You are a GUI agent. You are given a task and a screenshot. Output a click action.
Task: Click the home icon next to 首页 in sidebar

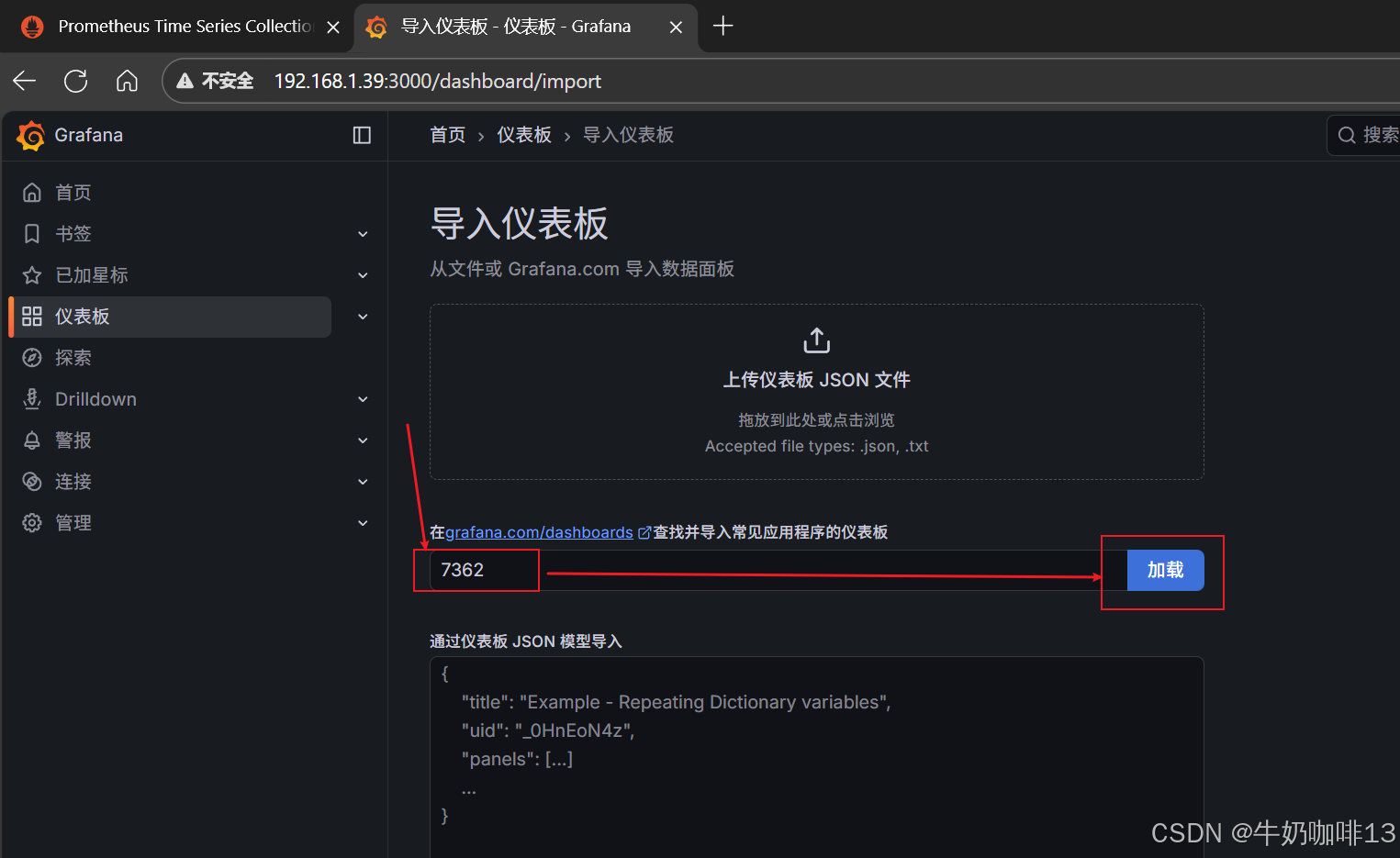pyautogui.click(x=32, y=193)
